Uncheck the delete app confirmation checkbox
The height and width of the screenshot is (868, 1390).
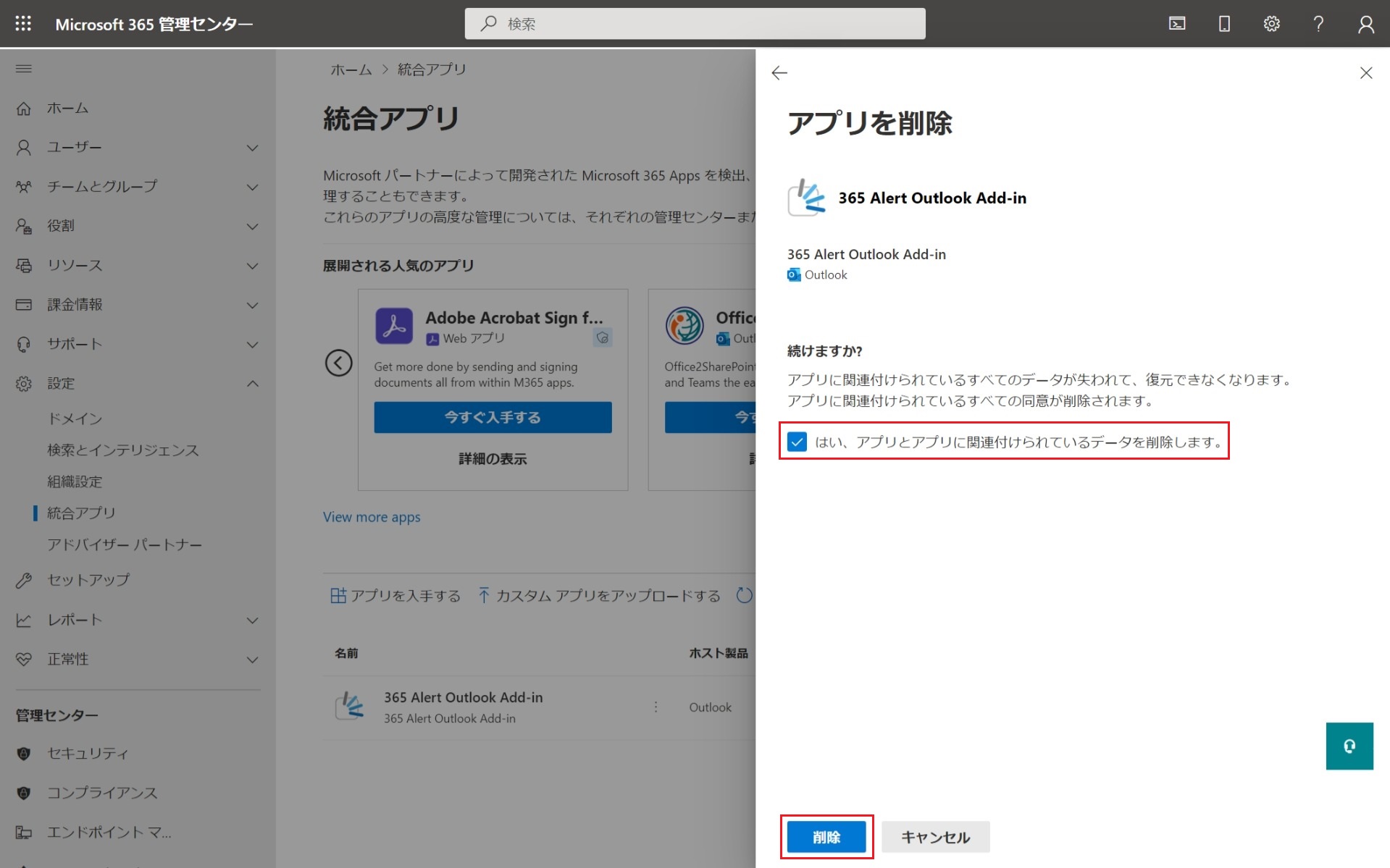[x=797, y=442]
